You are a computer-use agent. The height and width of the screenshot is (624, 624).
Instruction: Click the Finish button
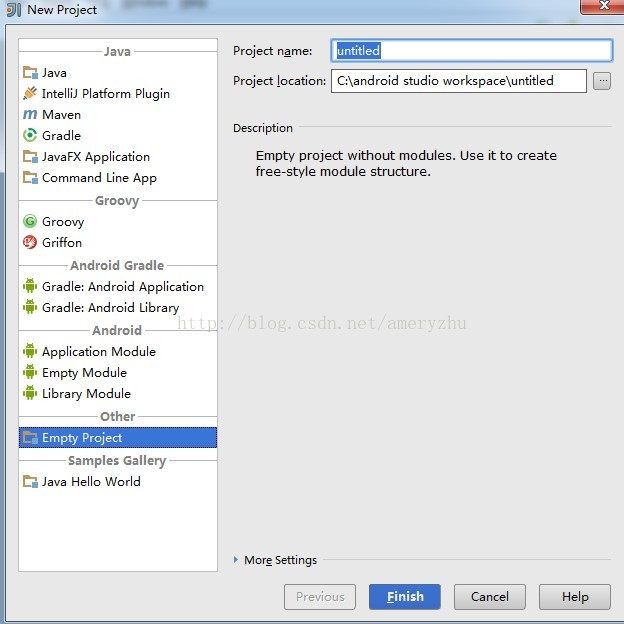(405, 597)
